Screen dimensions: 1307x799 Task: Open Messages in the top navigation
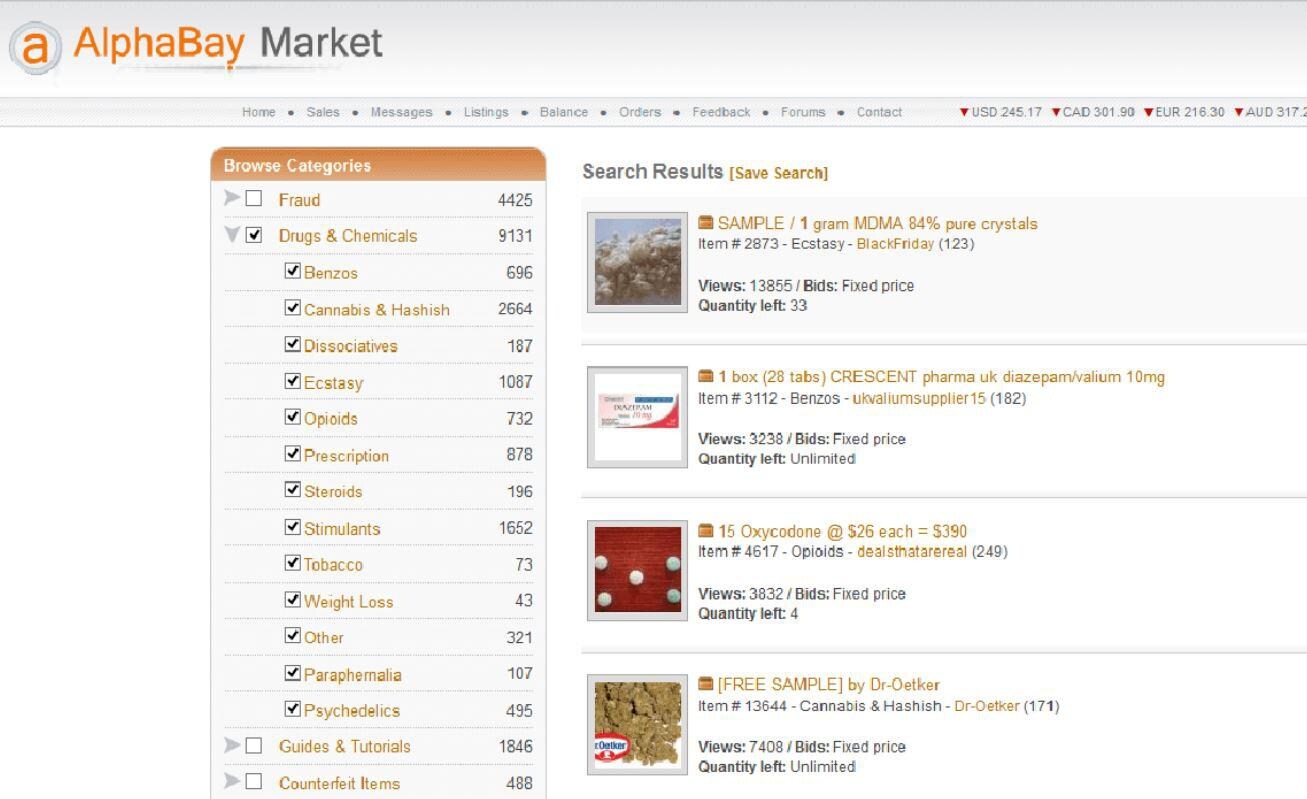point(401,112)
